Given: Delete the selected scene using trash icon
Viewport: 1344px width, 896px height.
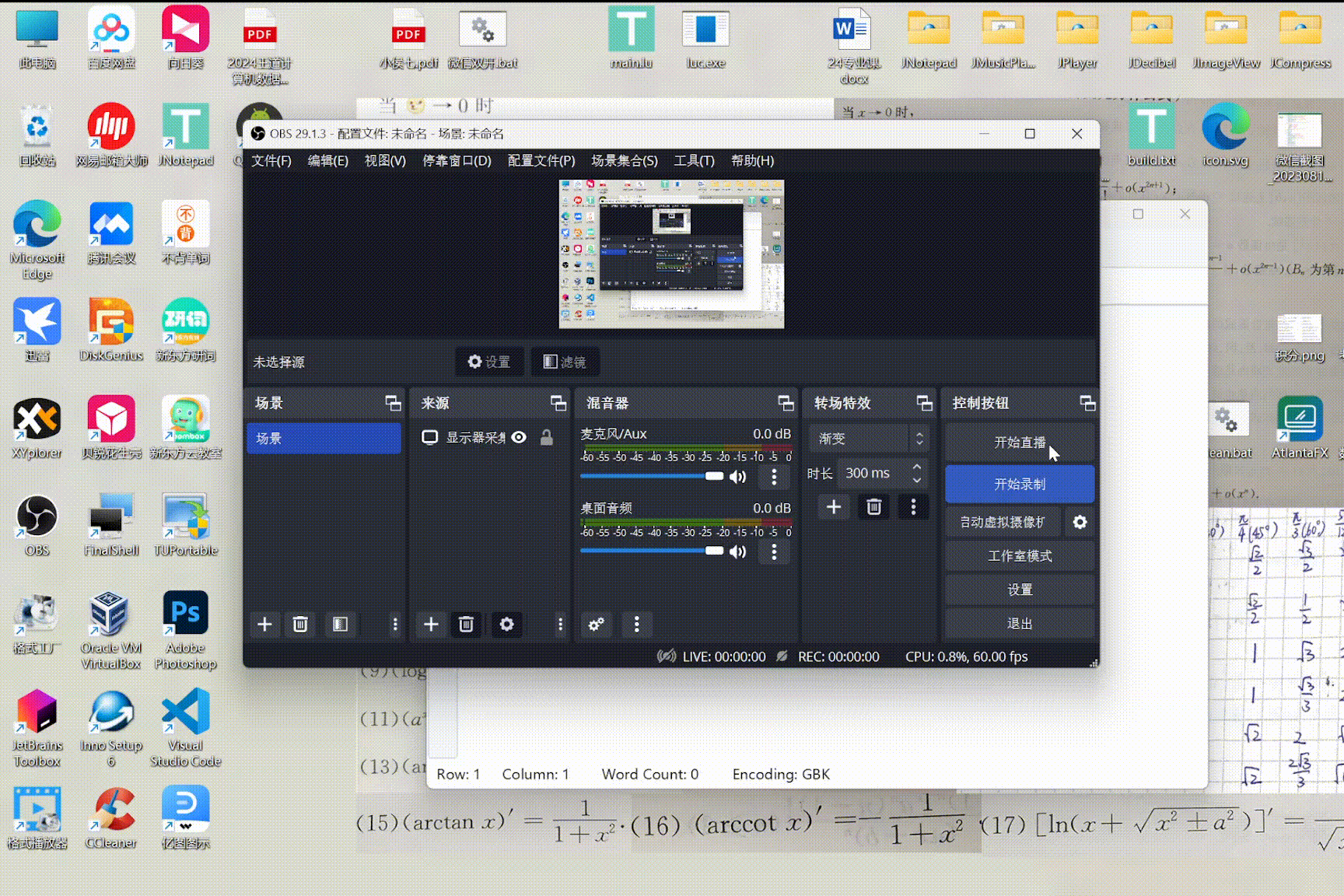Looking at the screenshot, I should point(300,625).
